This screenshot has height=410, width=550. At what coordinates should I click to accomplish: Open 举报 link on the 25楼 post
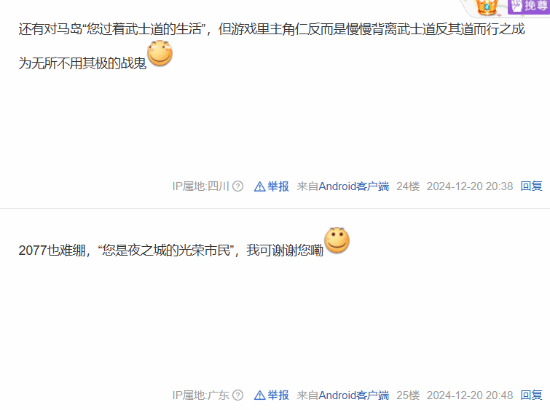point(278,395)
